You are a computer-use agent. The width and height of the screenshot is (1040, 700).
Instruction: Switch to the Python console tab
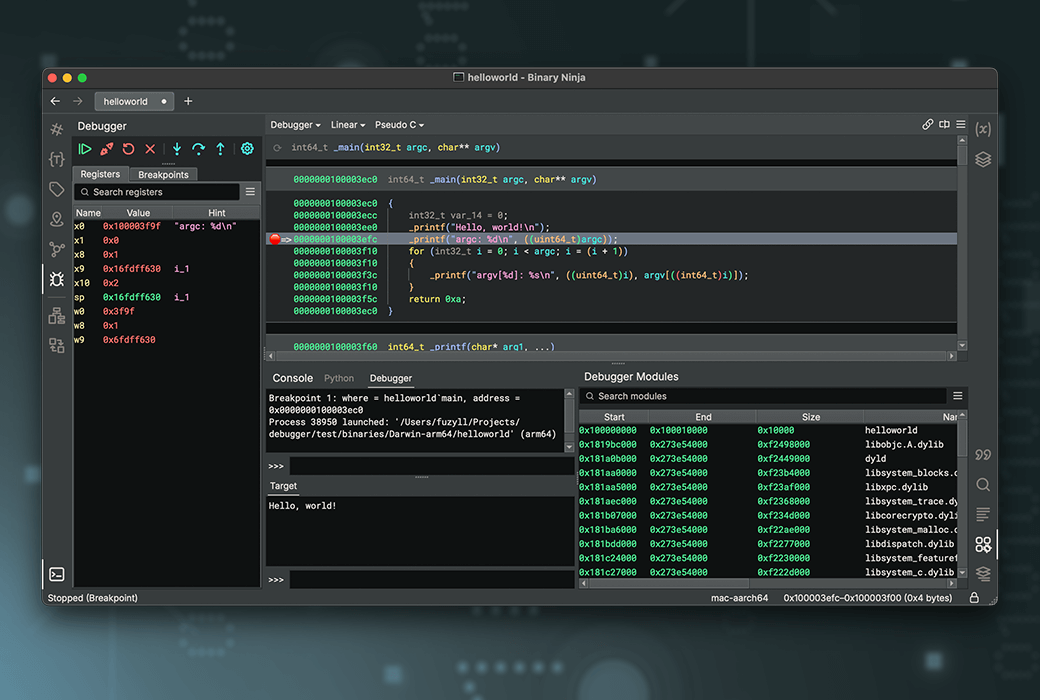(339, 379)
